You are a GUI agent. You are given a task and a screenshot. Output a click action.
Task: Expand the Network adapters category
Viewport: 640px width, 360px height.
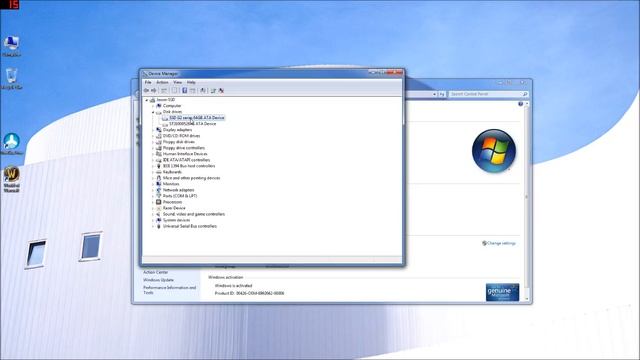(x=153, y=190)
